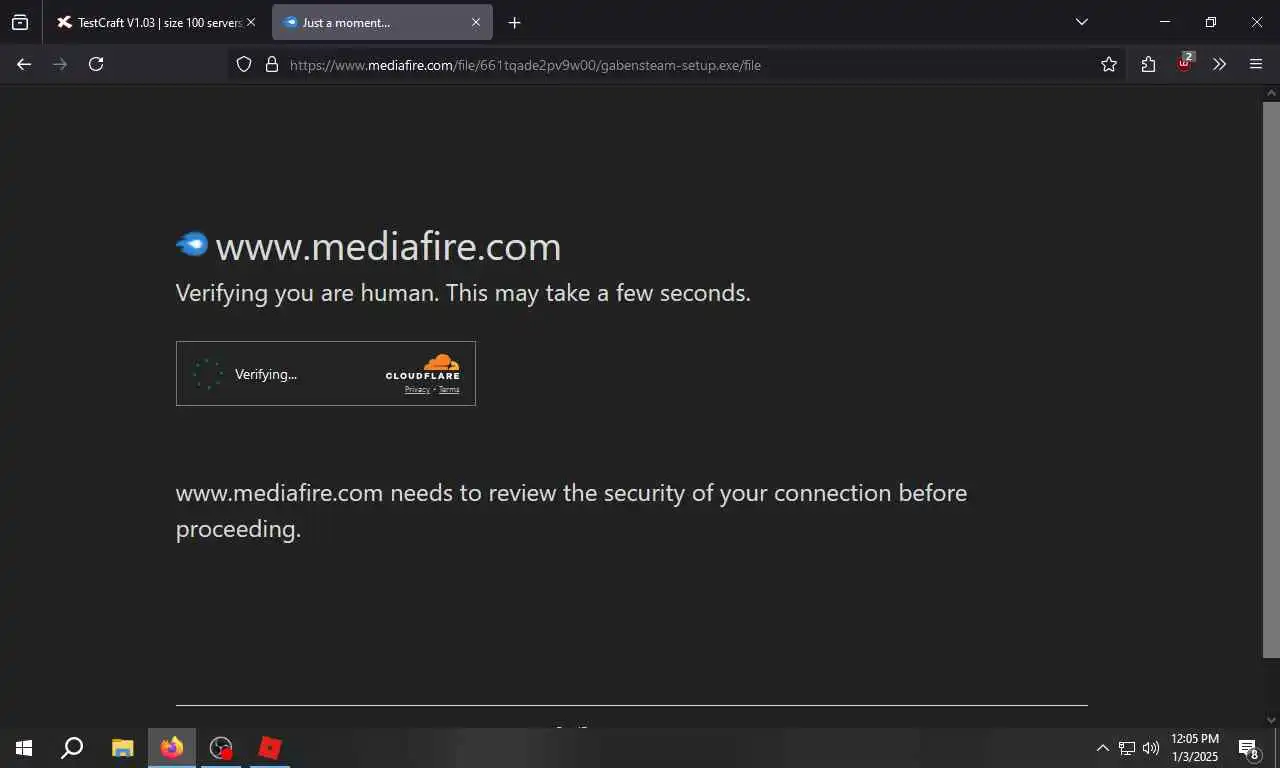Show hidden system tray icons
The width and height of the screenshot is (1280, 768).
coord(1102,748)
